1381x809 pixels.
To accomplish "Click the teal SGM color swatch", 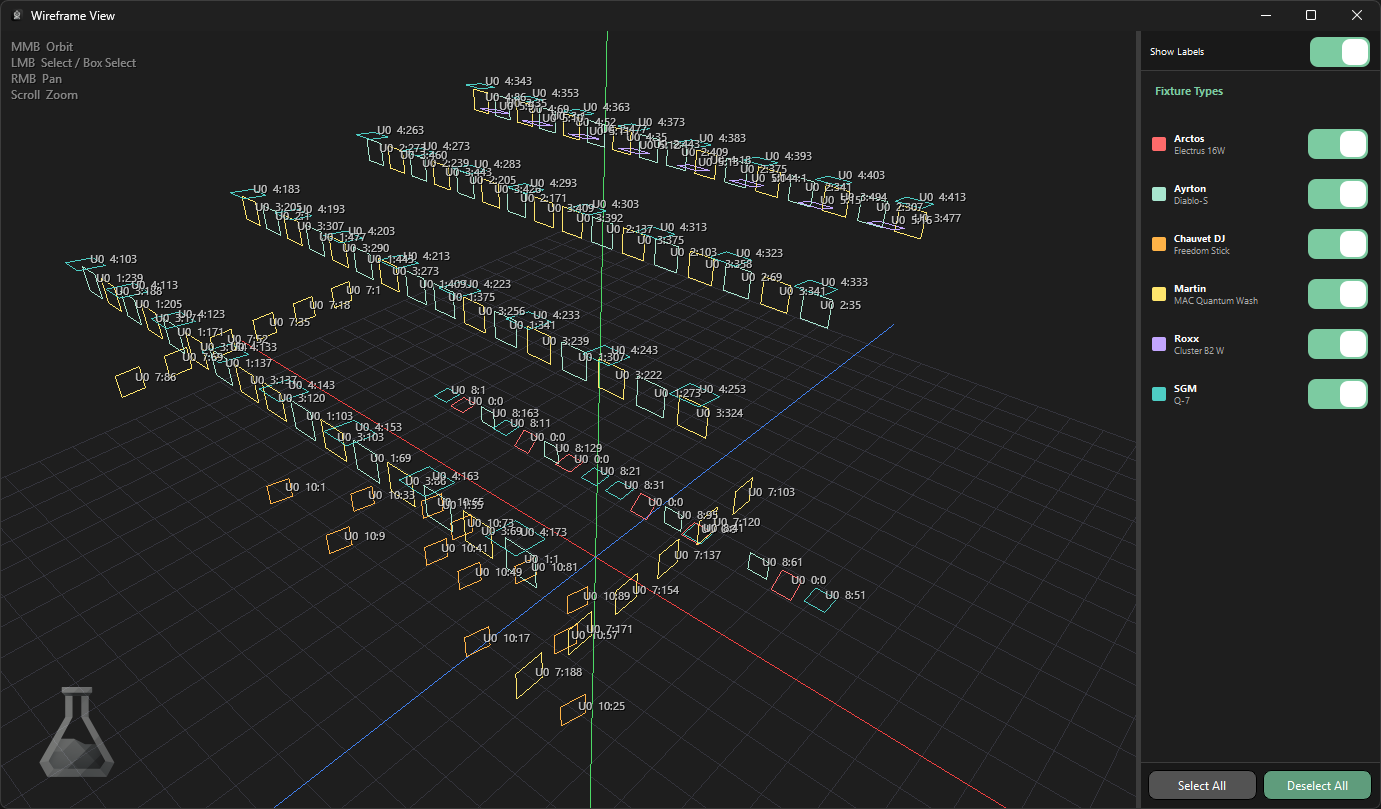I will 1159,394.
